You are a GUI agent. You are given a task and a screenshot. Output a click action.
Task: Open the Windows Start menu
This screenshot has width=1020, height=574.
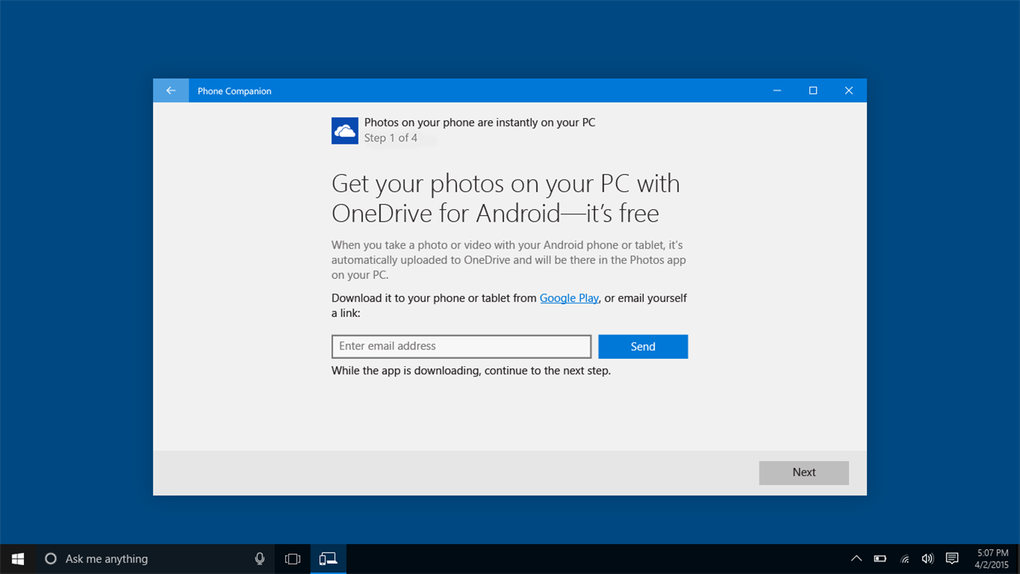click(17, 559)
